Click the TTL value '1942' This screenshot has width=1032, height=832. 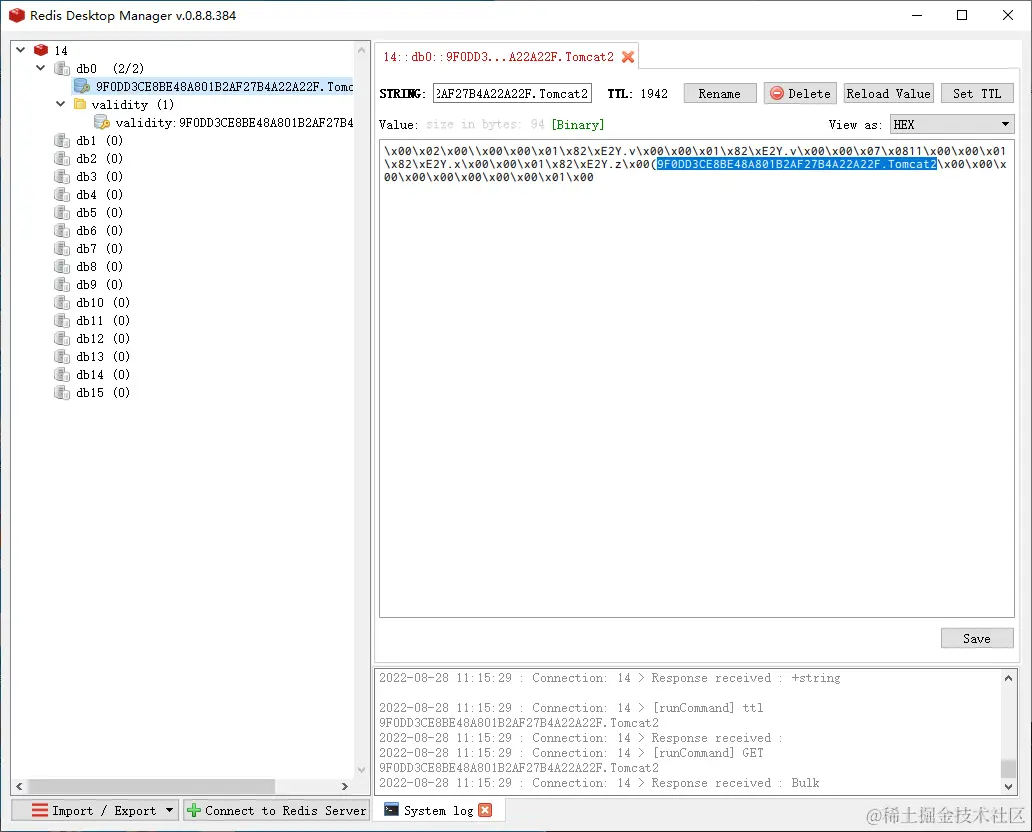click(654, 93)
